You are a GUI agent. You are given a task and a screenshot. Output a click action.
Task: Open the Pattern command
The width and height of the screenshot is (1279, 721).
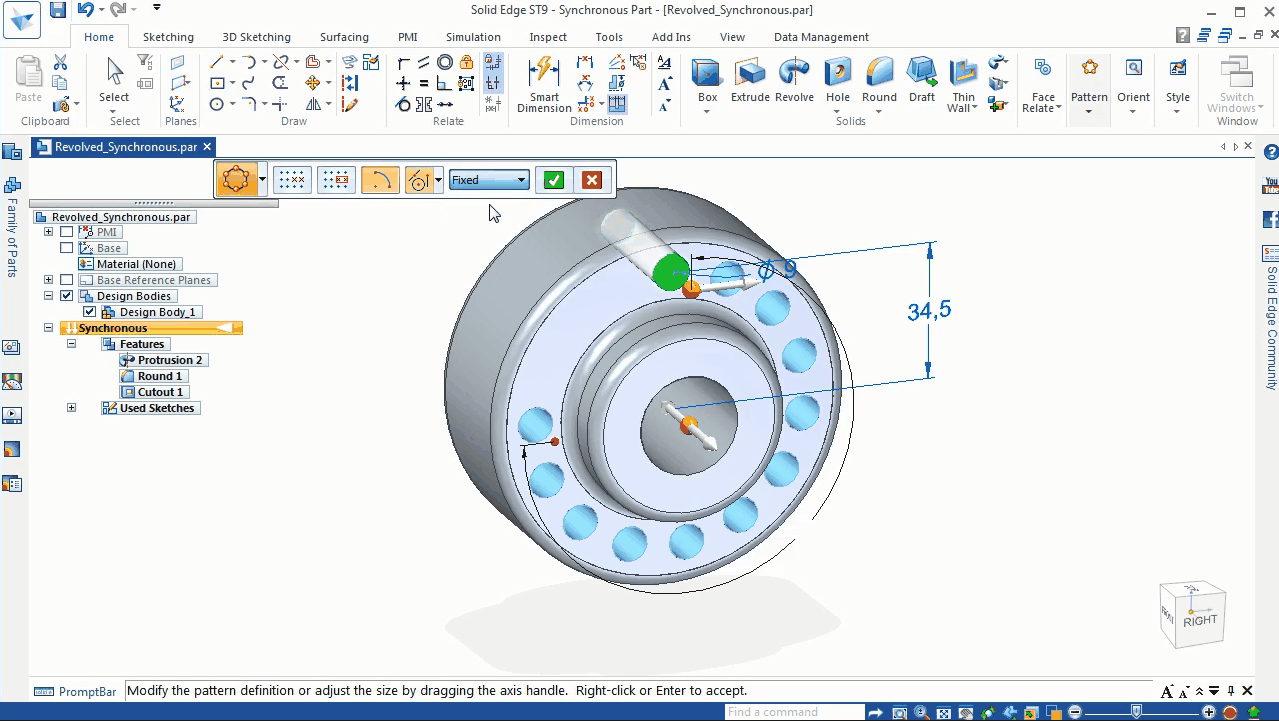pyautogui.click(x=1089, y=84)
